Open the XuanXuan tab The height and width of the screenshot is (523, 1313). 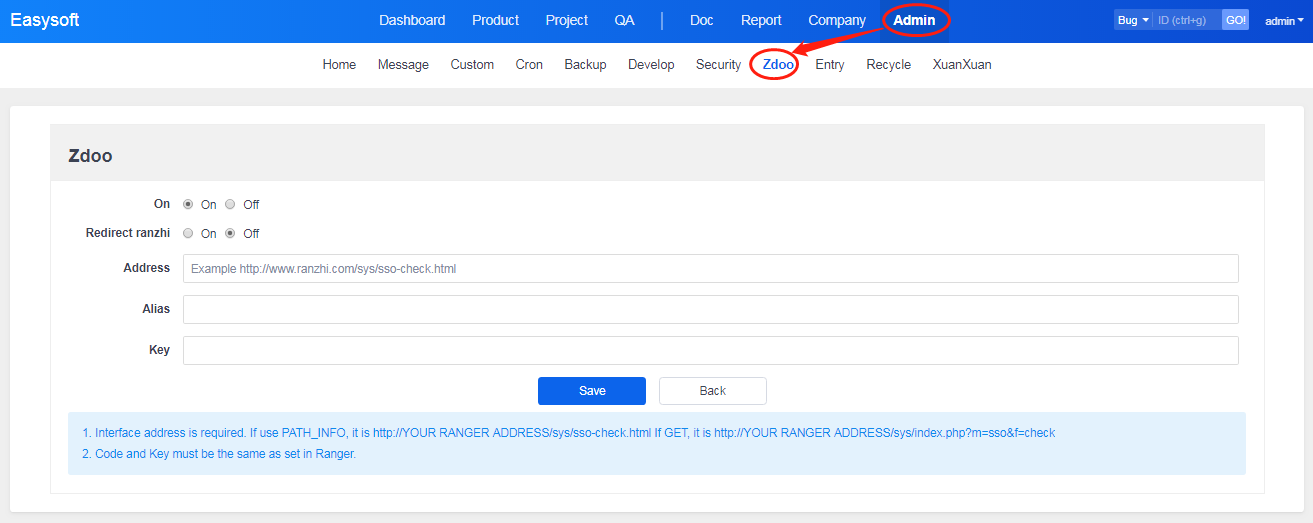pyautogui.click(x=961, y=64)
